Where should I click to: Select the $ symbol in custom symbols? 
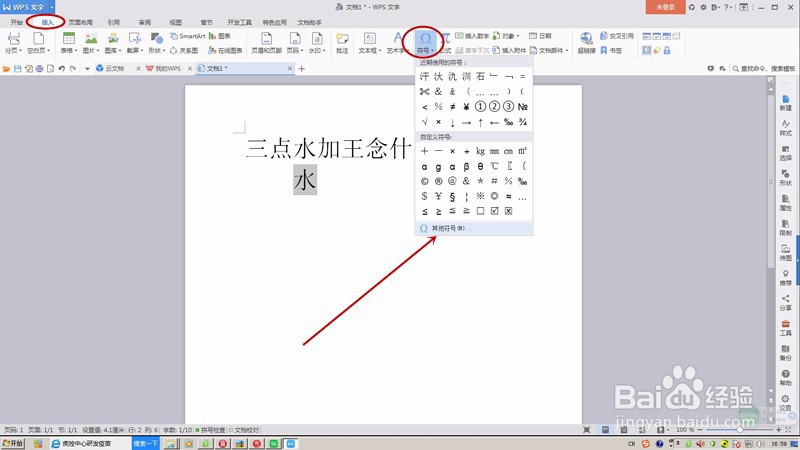(424, 196)
